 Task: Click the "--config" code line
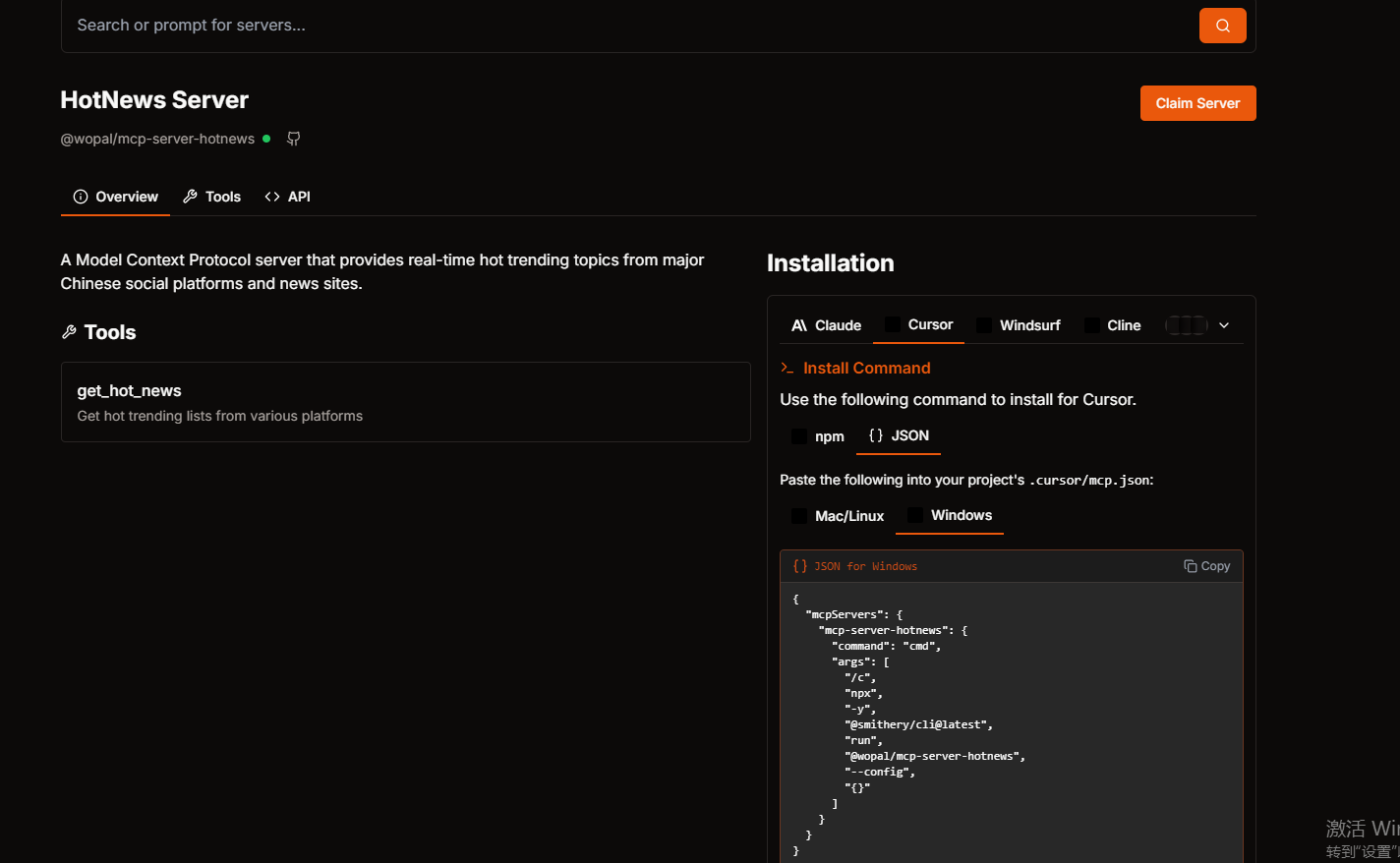coord(879,772)
